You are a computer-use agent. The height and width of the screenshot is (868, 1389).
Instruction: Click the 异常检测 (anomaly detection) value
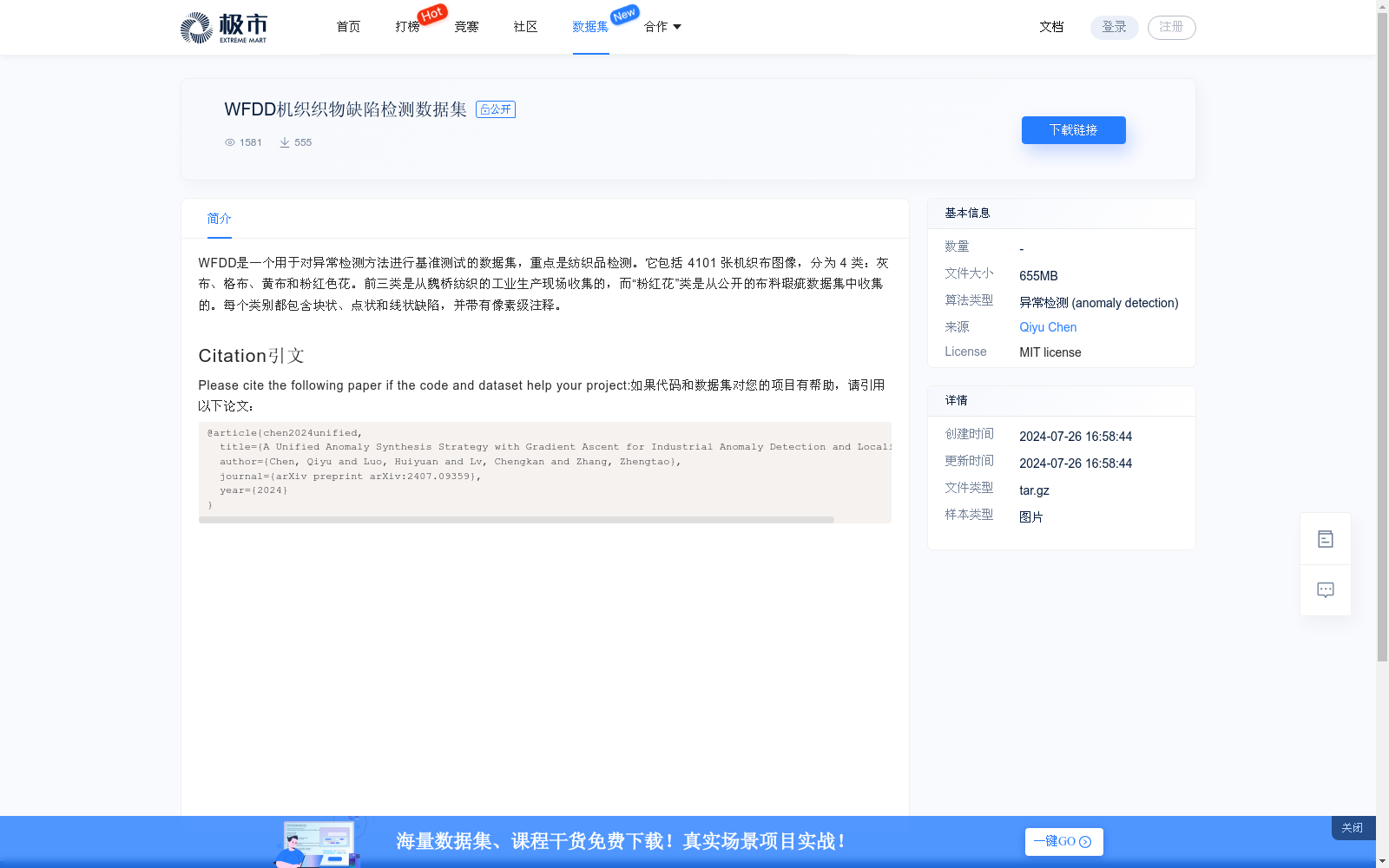(1099, 303)
